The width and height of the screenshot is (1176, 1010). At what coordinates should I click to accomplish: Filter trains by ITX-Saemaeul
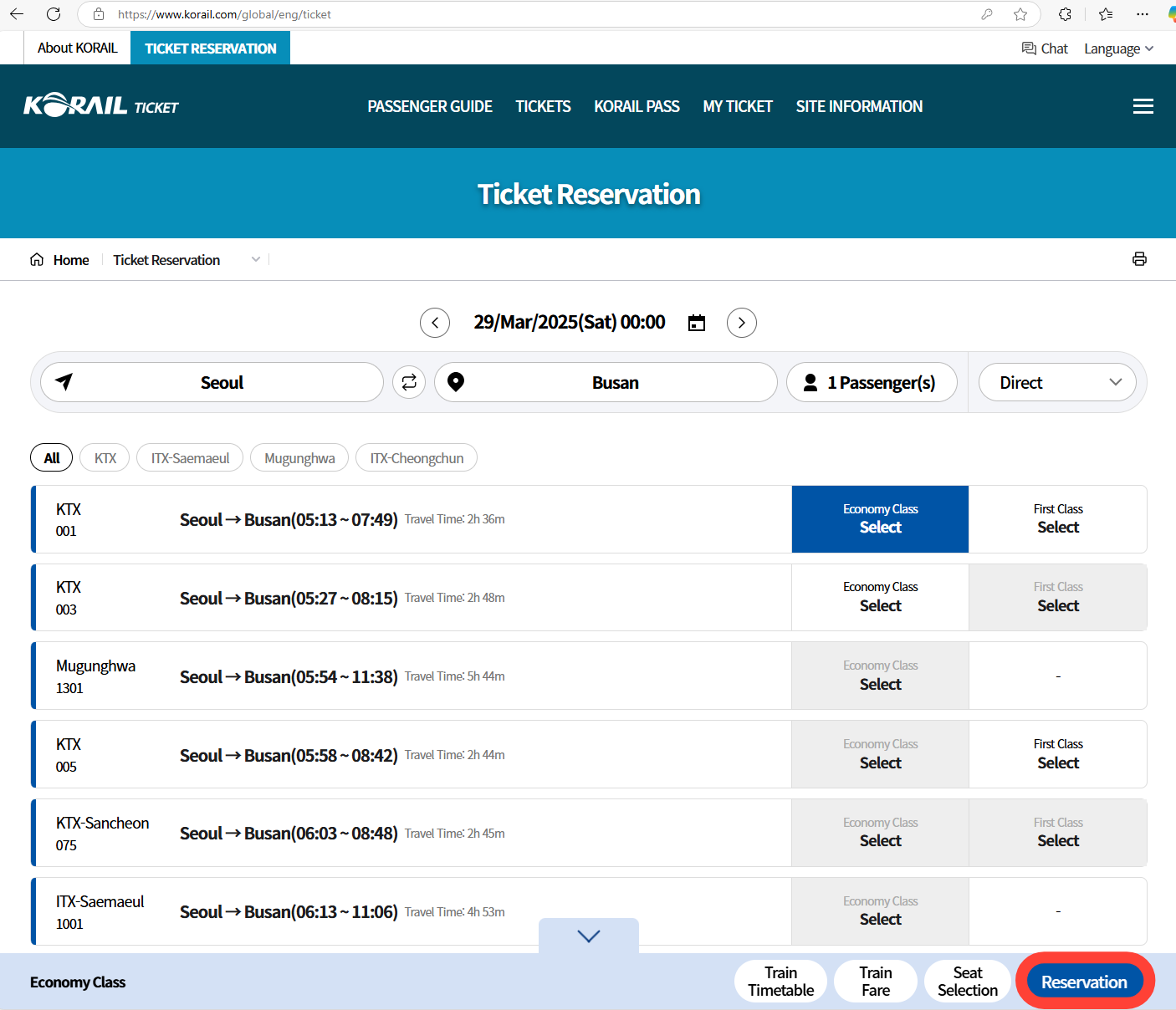click(x=190, y=458)
